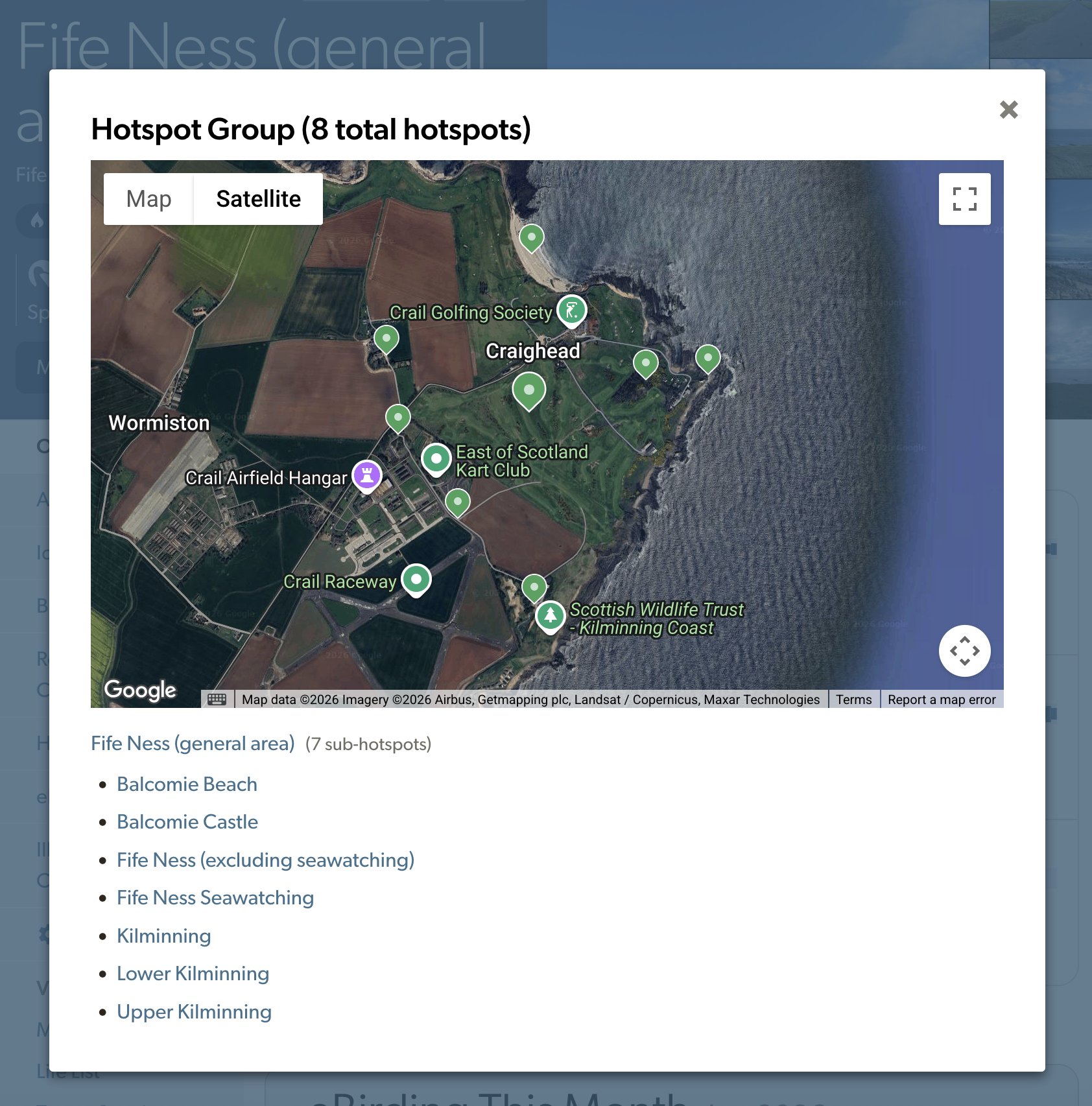The width and height of the screenshot is (1092, 1106).
Task: Click the Crail Golfing Society map label
Action: pyautogui.click(x=471, y=312)
